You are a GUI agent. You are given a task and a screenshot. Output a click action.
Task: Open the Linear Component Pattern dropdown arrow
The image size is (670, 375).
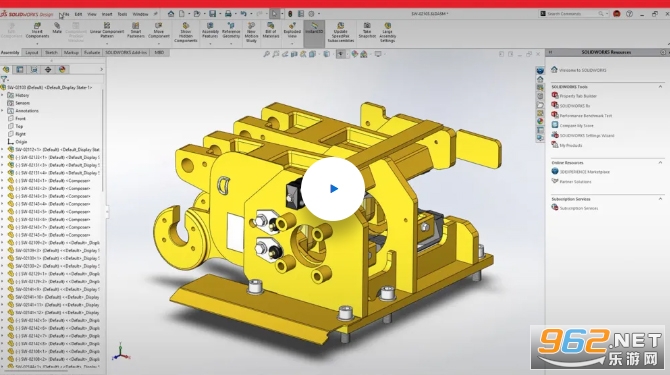pos(107,43)
